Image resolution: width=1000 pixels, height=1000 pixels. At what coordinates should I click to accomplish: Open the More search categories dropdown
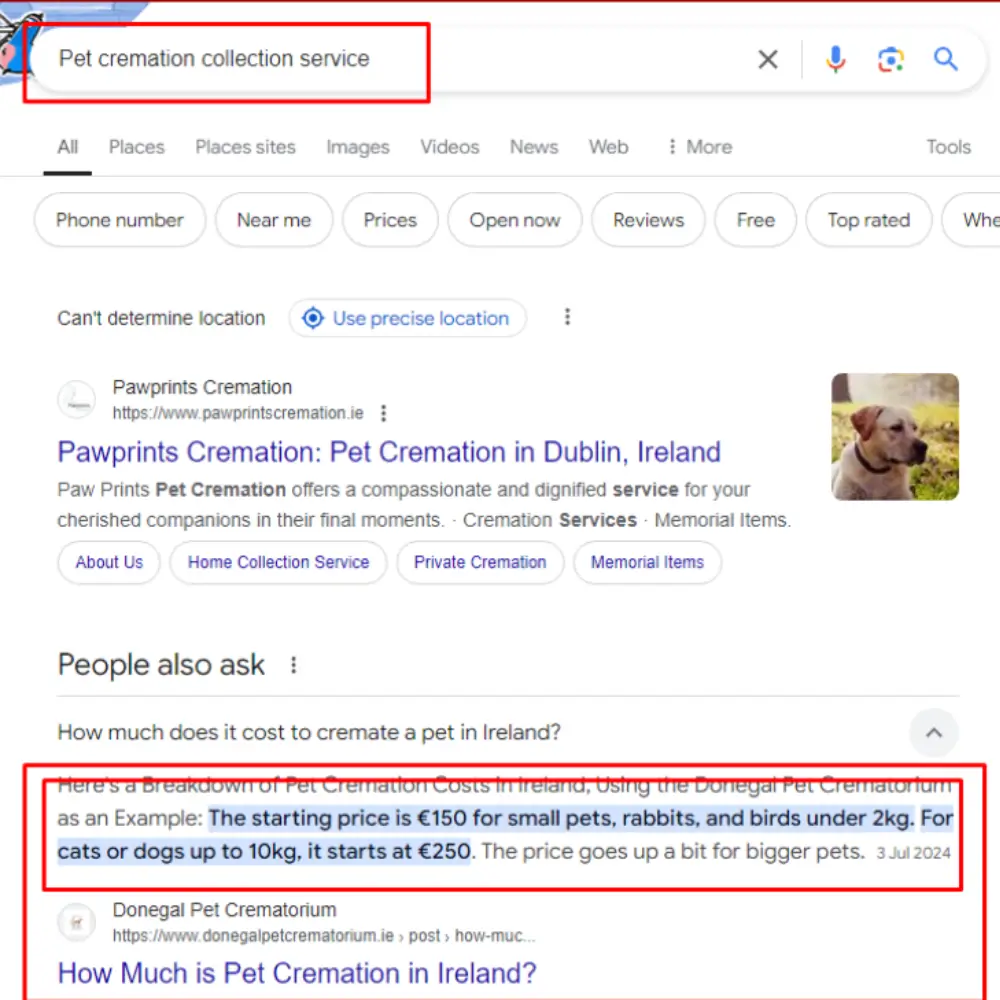[699, 147]
